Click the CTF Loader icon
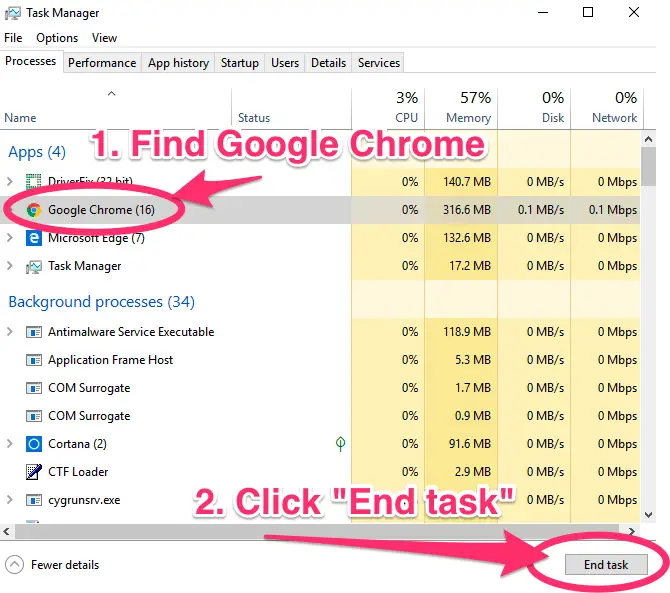The image size is (670, 593). [33, 472]
